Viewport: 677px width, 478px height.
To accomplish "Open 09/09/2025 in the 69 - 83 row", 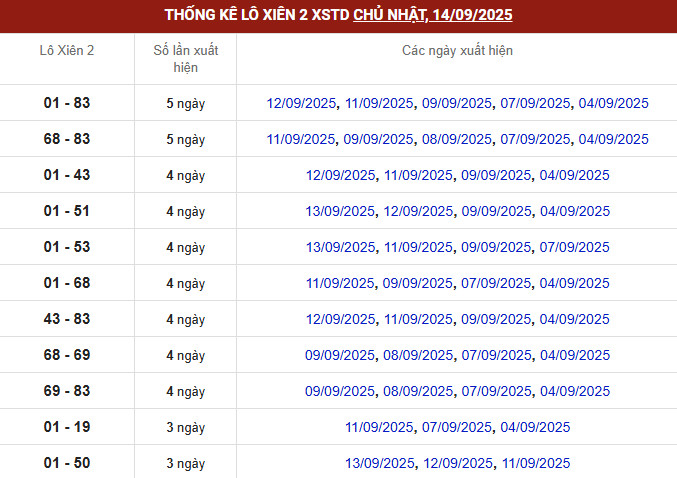I will coord(340,391).
